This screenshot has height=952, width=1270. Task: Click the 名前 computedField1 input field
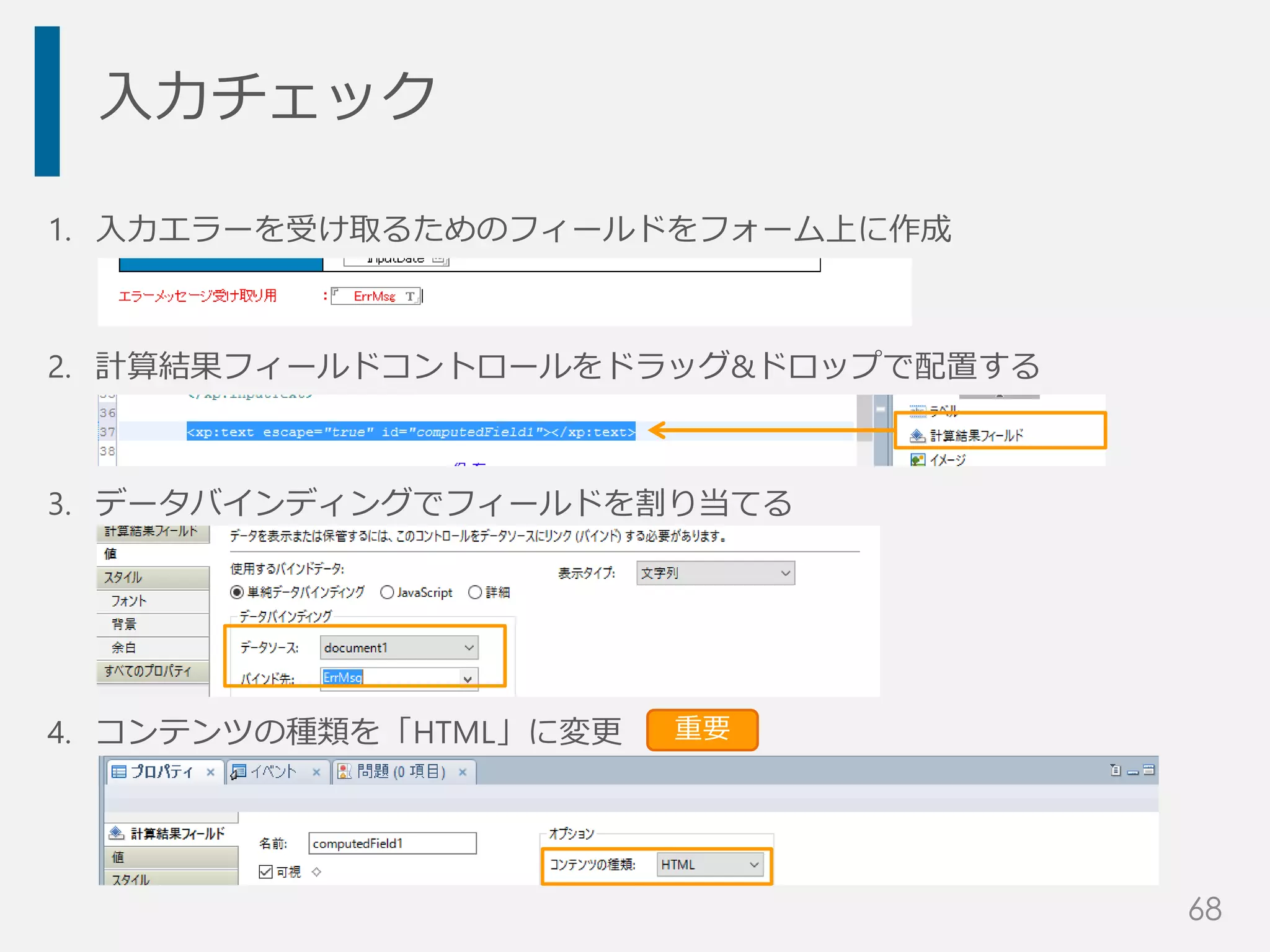click(393, 844)
